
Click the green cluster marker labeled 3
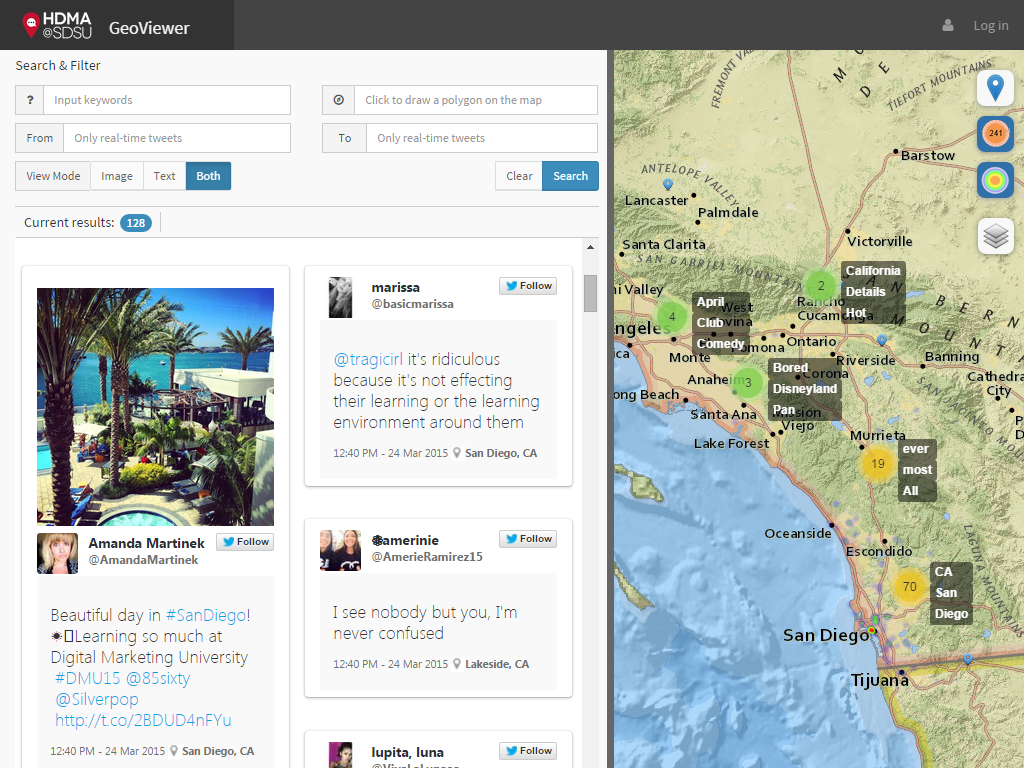click(x=748, y=382)
